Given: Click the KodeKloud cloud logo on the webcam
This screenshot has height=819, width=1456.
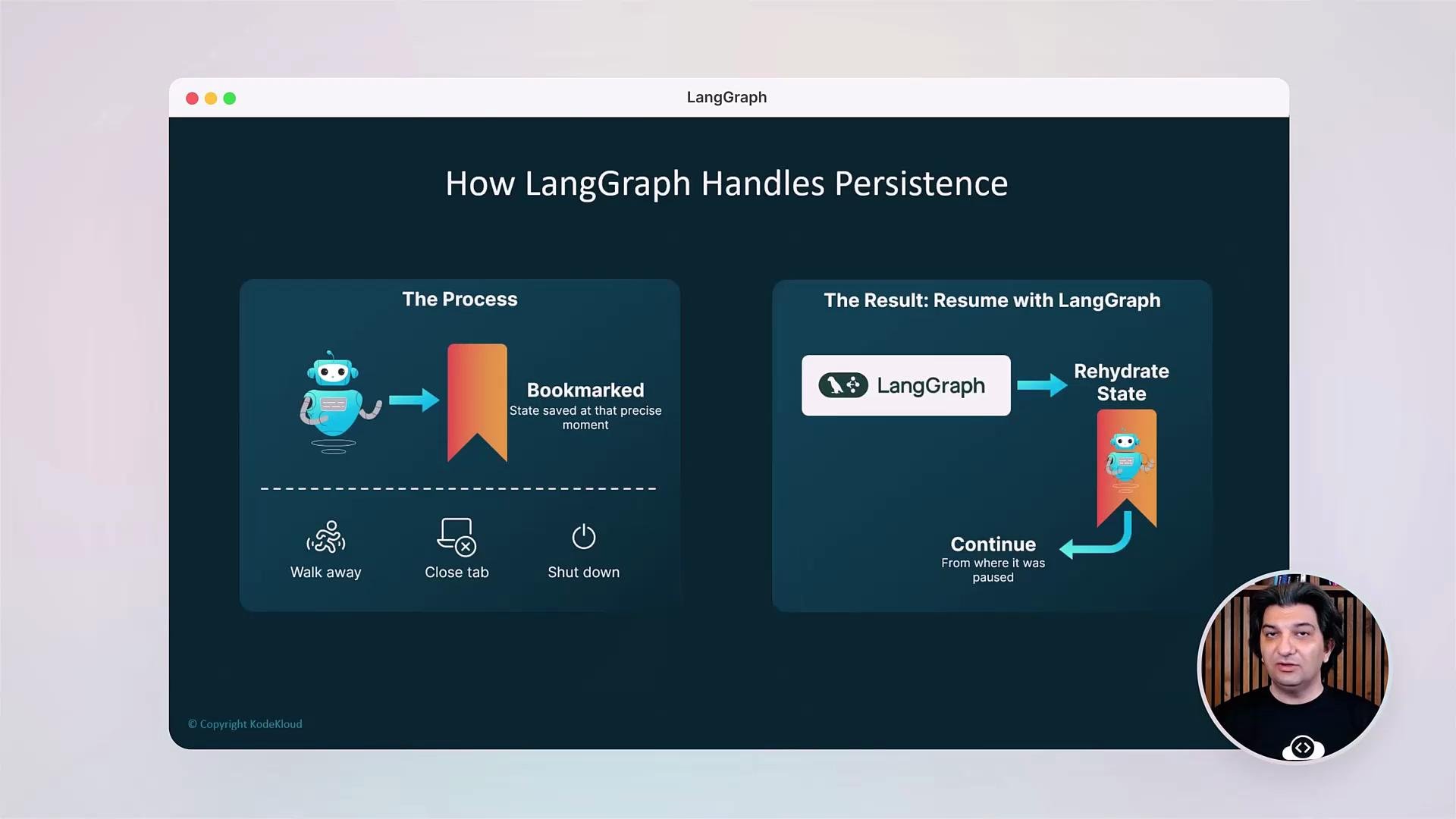Looking at the screenshot, I should [1303, 748].
